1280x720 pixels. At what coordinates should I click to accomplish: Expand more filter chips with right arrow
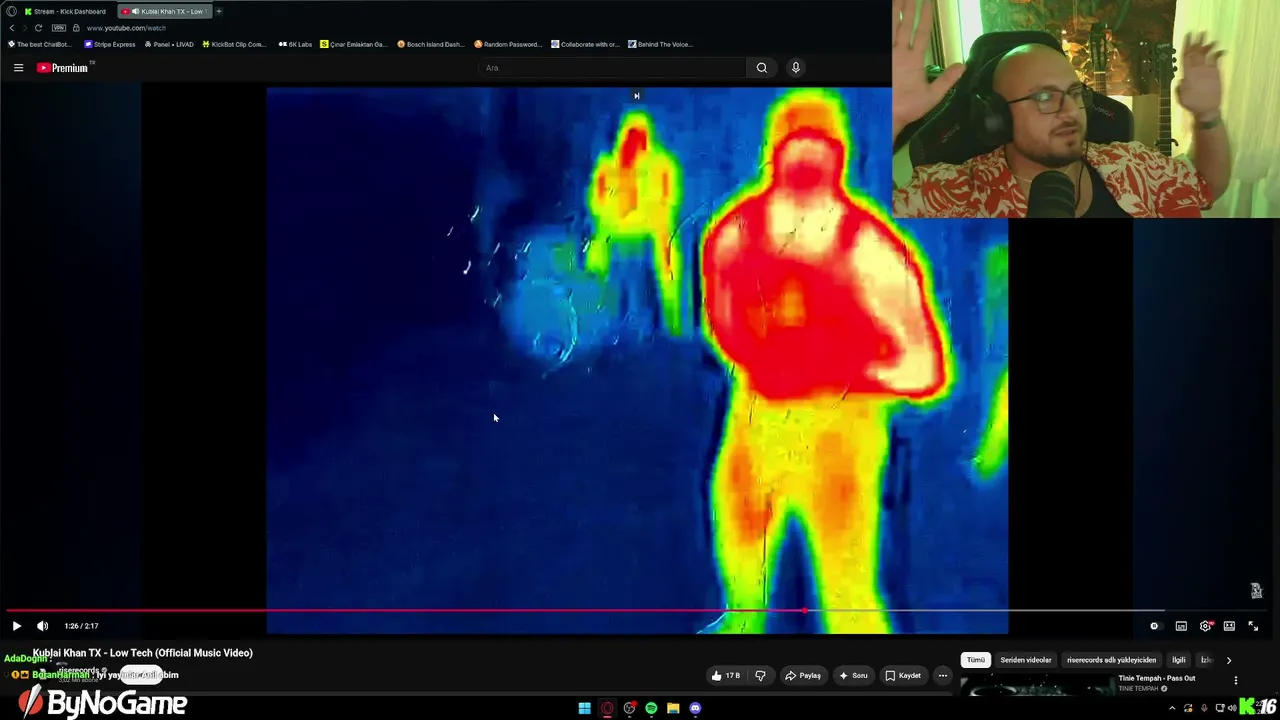(x=1229, y=660)
